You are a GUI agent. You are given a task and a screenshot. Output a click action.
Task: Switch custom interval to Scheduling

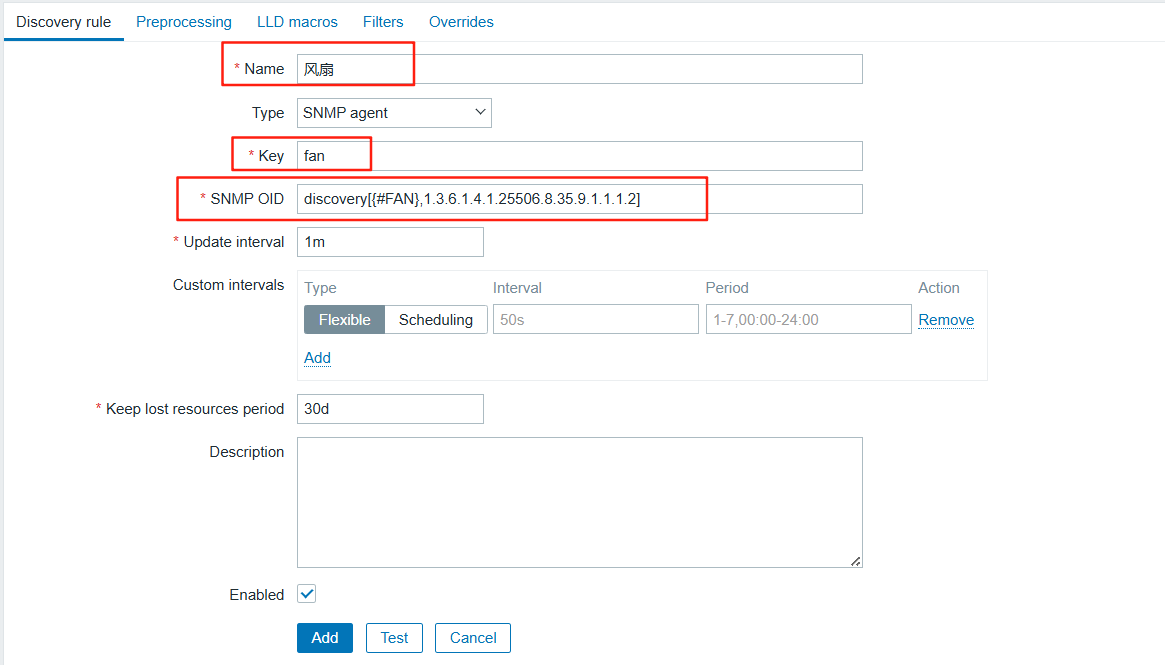pyautogui.click(x=435, y=320)
